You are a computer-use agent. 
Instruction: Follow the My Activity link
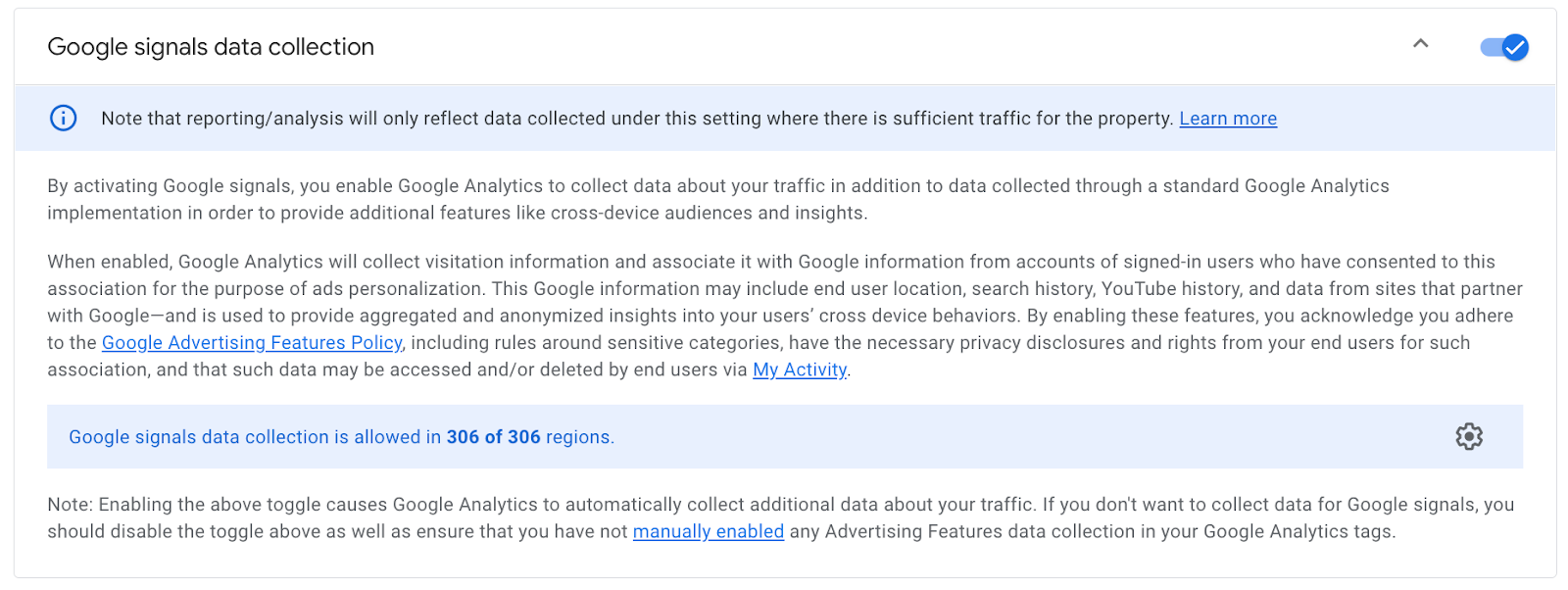pos(799,370)
